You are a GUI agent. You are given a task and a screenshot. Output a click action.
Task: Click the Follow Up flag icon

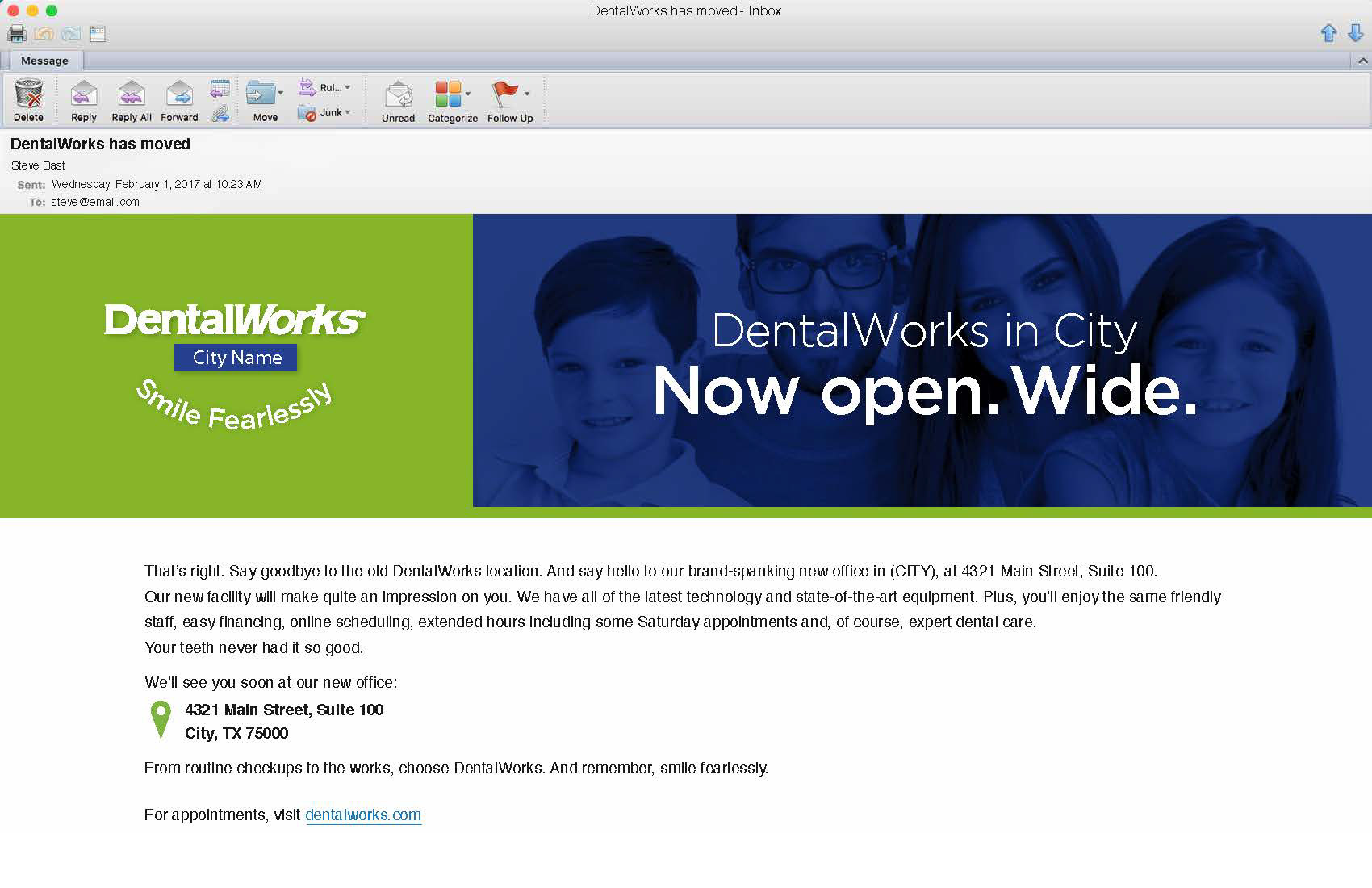[505, 94]
